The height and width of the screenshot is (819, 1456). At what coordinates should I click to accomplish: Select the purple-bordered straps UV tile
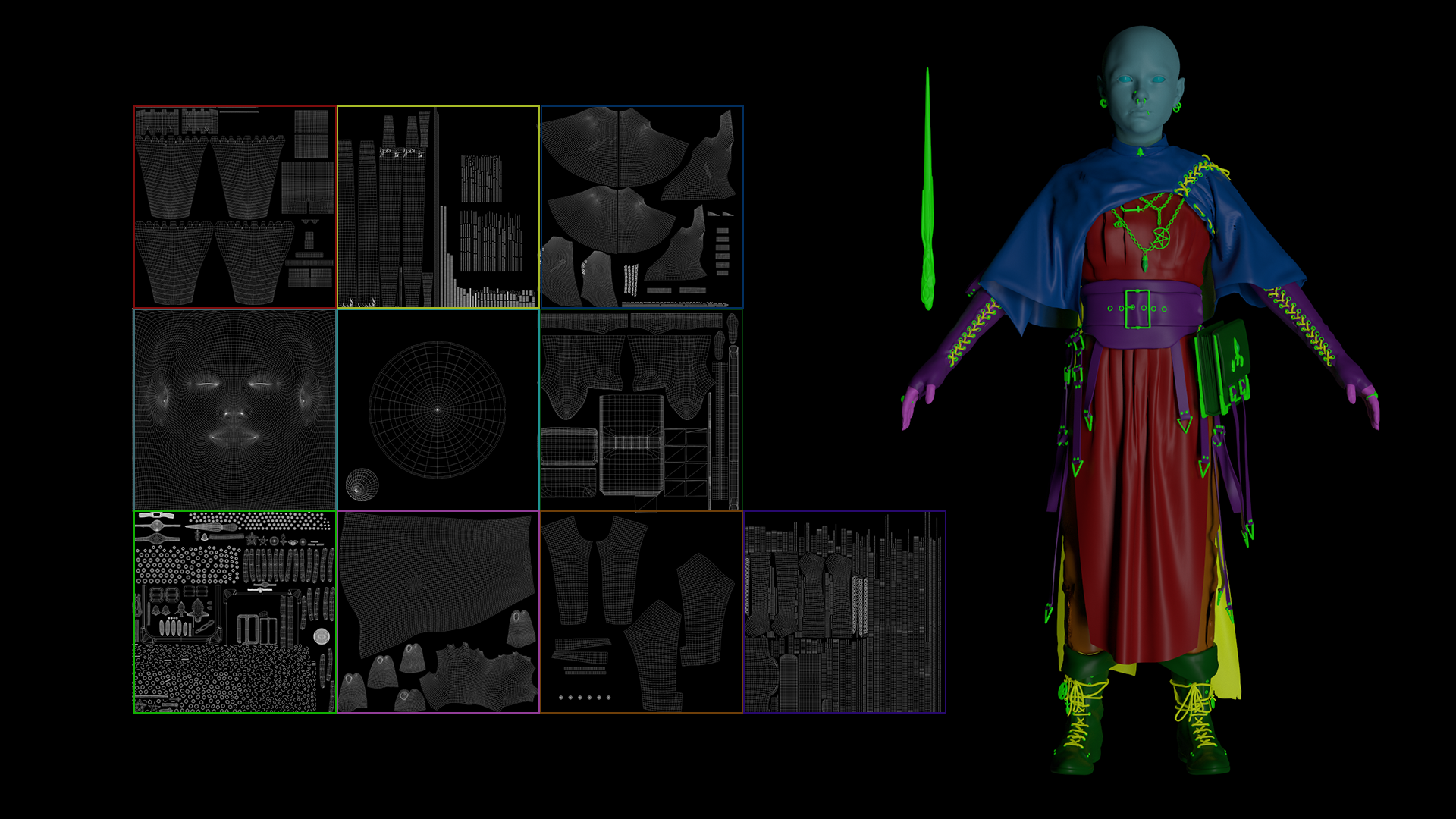click(x=844, y=612)
